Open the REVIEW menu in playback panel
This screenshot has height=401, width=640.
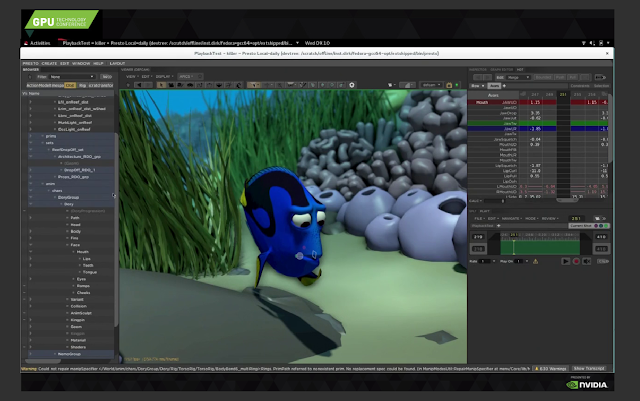(550, 218)
